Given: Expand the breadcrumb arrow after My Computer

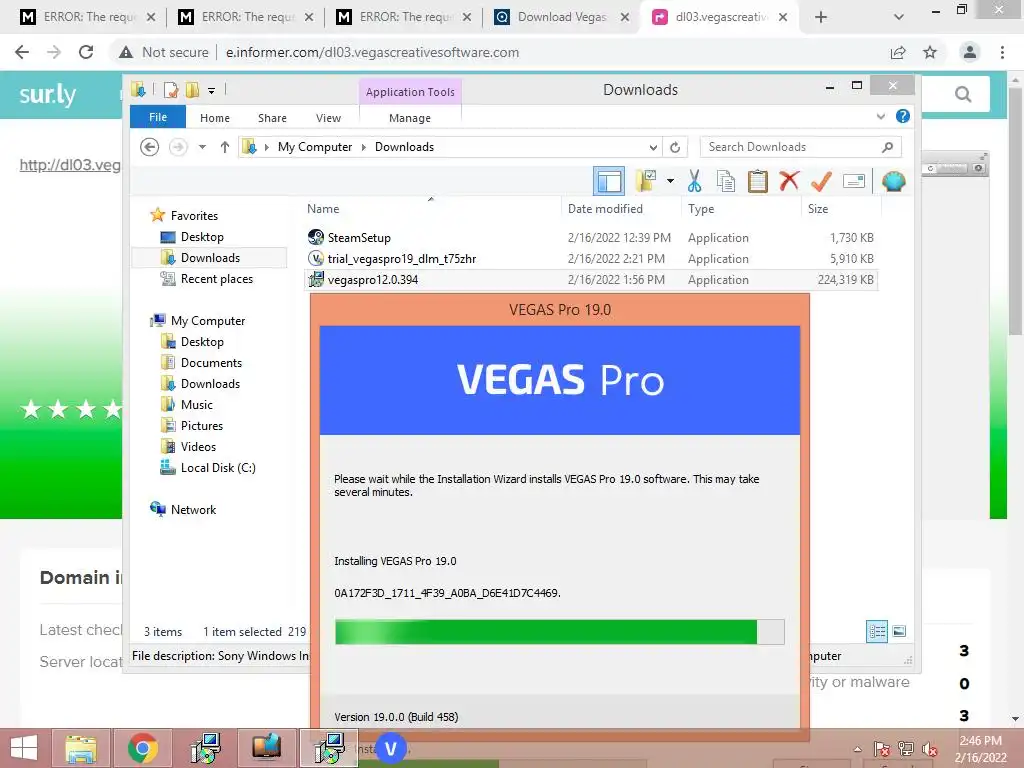Looking at the screenshot, I should click(364, 147).
